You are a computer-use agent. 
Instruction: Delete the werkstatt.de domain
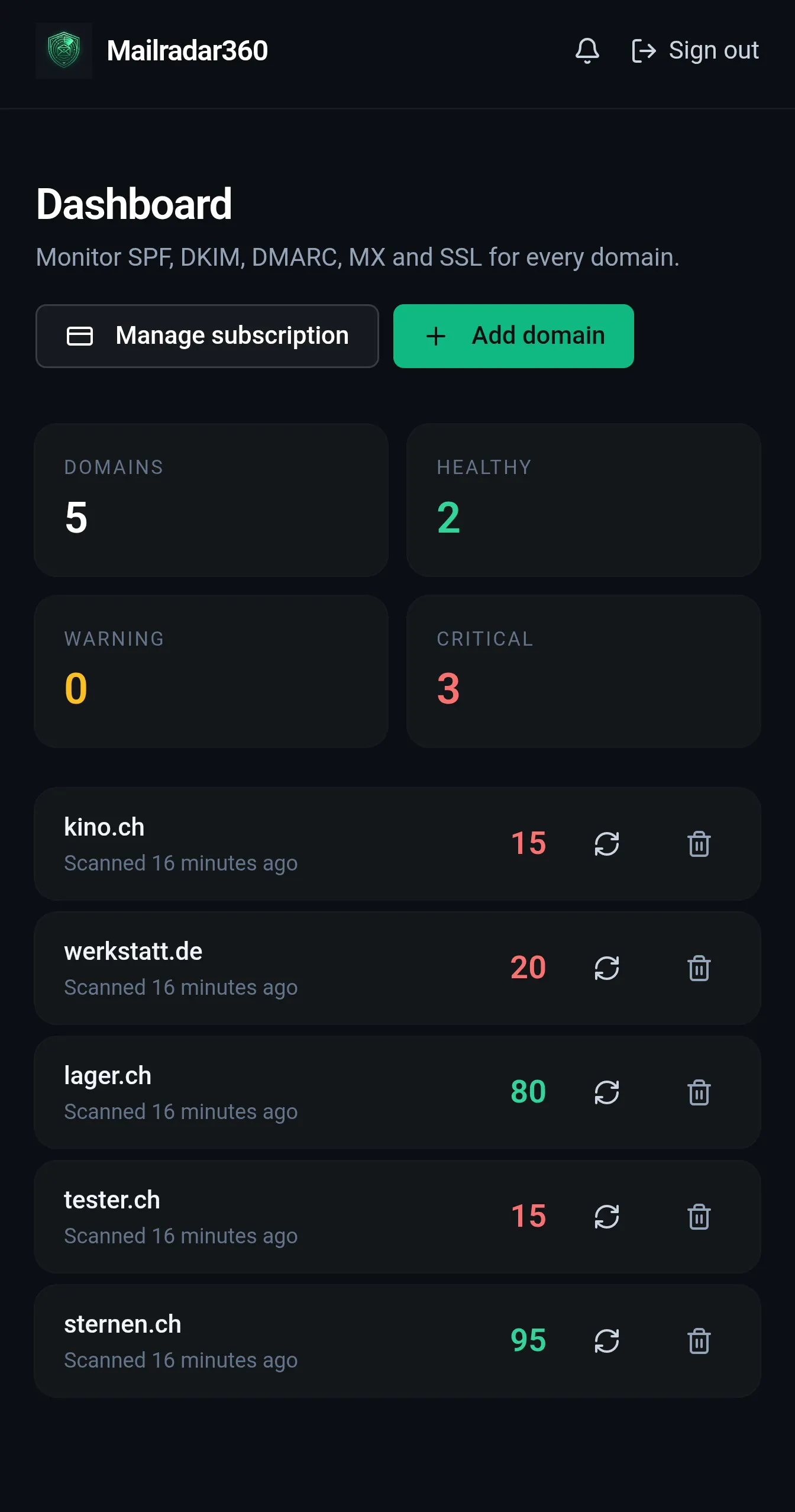click(699, 968)
